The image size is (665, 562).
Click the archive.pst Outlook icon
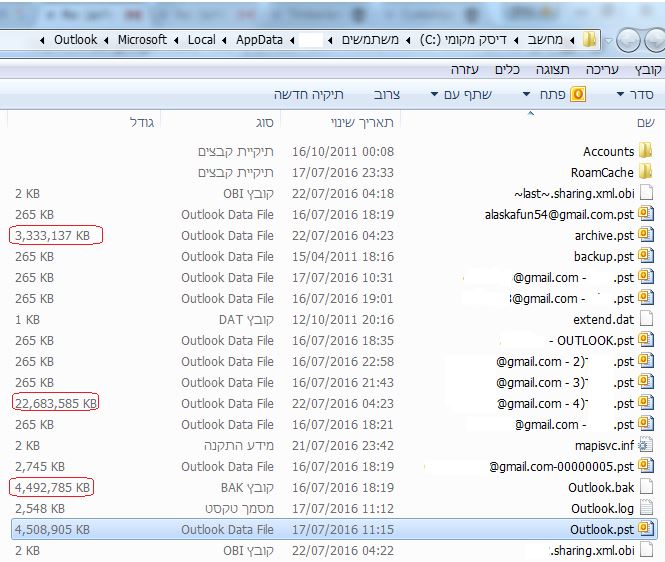[646, 235]
